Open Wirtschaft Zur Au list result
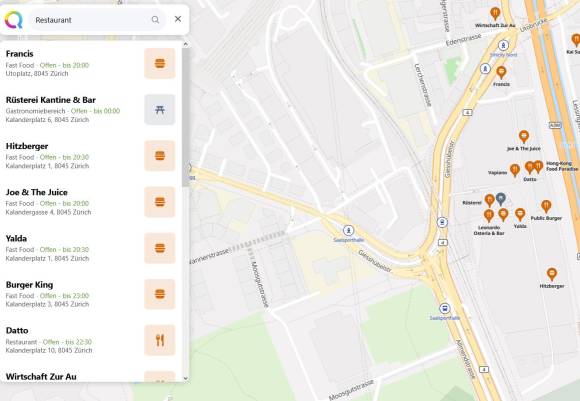Viewport: 580px width, 401px height. pos(91,375)
